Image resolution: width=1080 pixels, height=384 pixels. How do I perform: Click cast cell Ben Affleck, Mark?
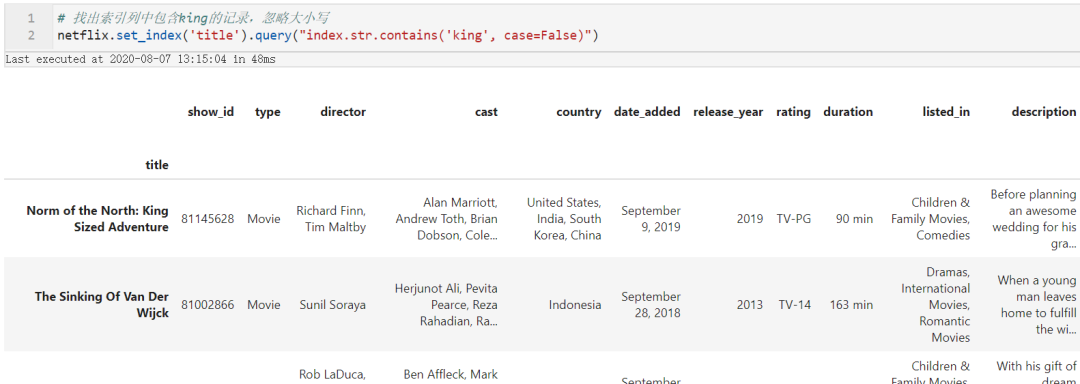pos(450,376)
